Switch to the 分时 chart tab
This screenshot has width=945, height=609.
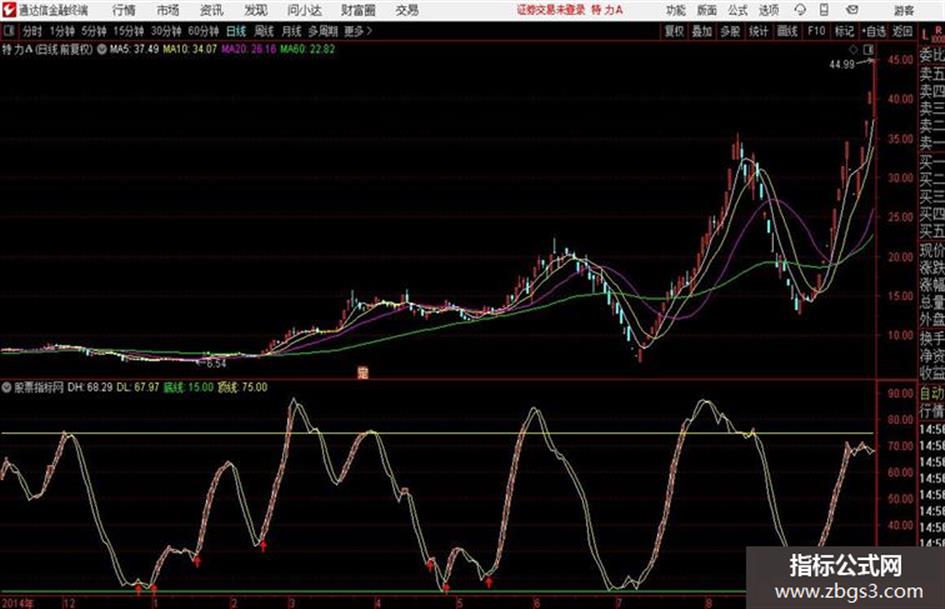32,31
